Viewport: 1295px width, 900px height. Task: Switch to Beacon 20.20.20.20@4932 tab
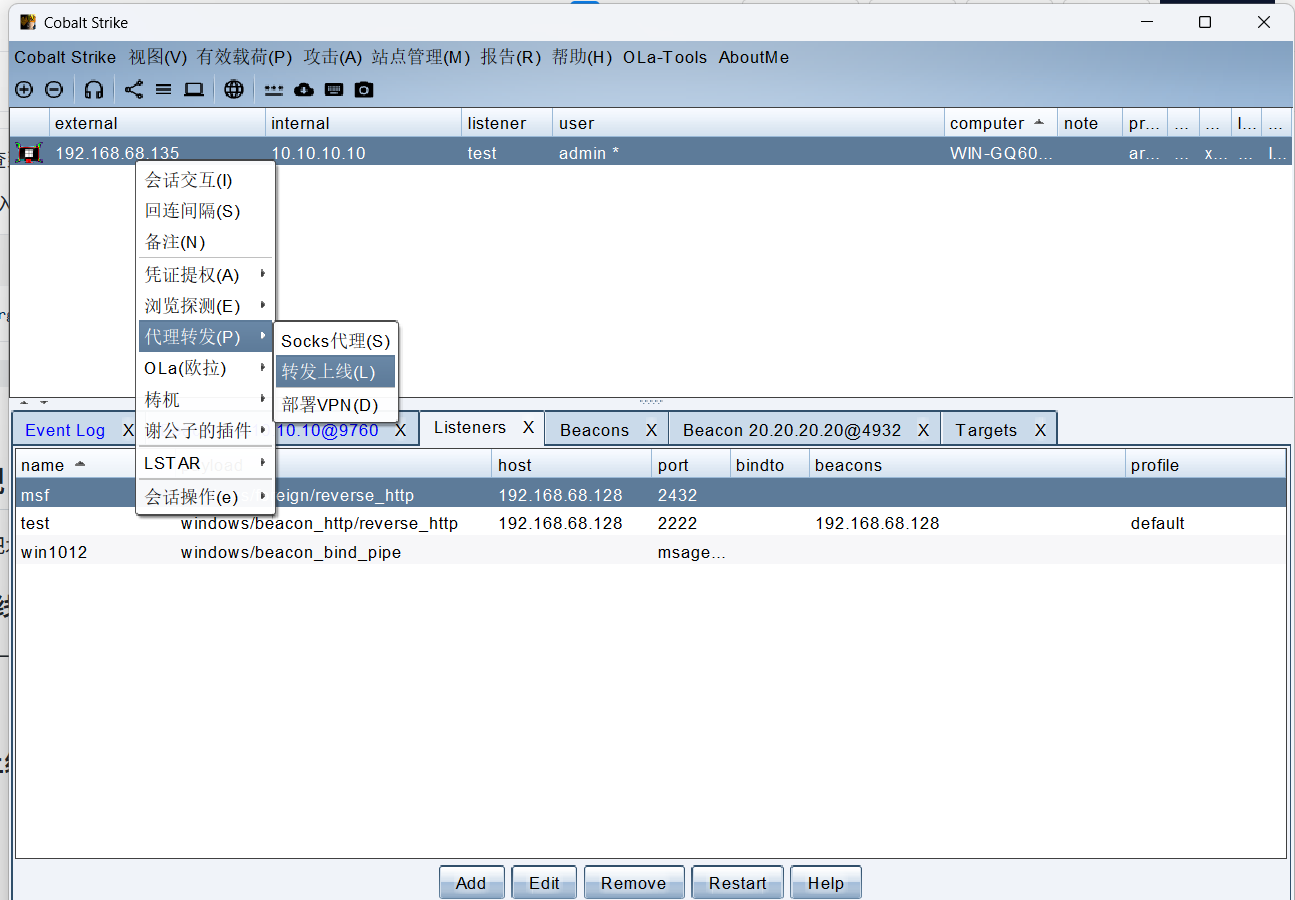click(x=792, y=430)
